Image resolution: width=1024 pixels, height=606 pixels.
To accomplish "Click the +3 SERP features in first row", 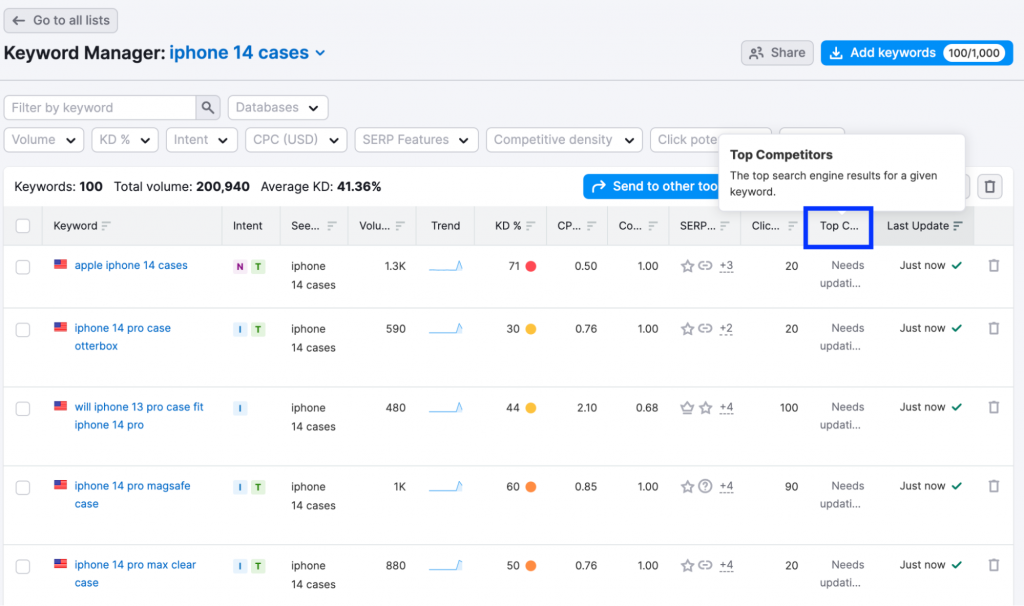I will click(726, 266).
